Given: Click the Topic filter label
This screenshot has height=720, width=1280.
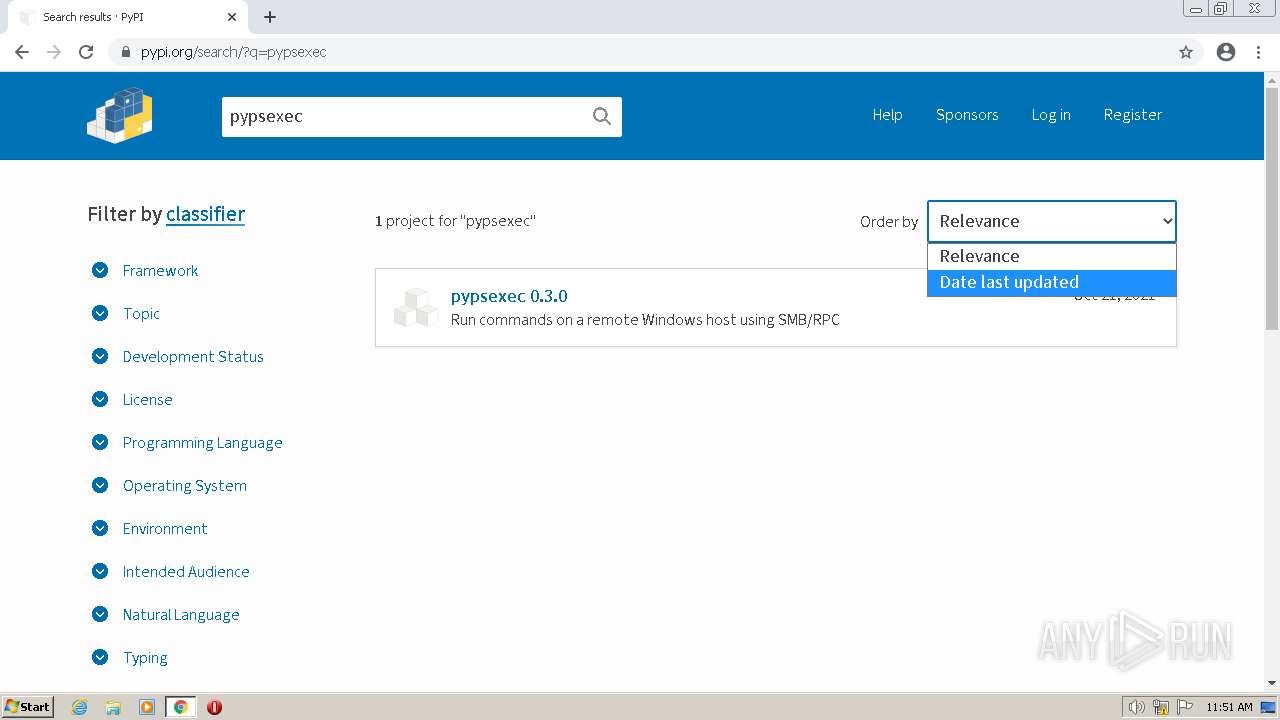Looking at the screenshot, I should (141, 313).
